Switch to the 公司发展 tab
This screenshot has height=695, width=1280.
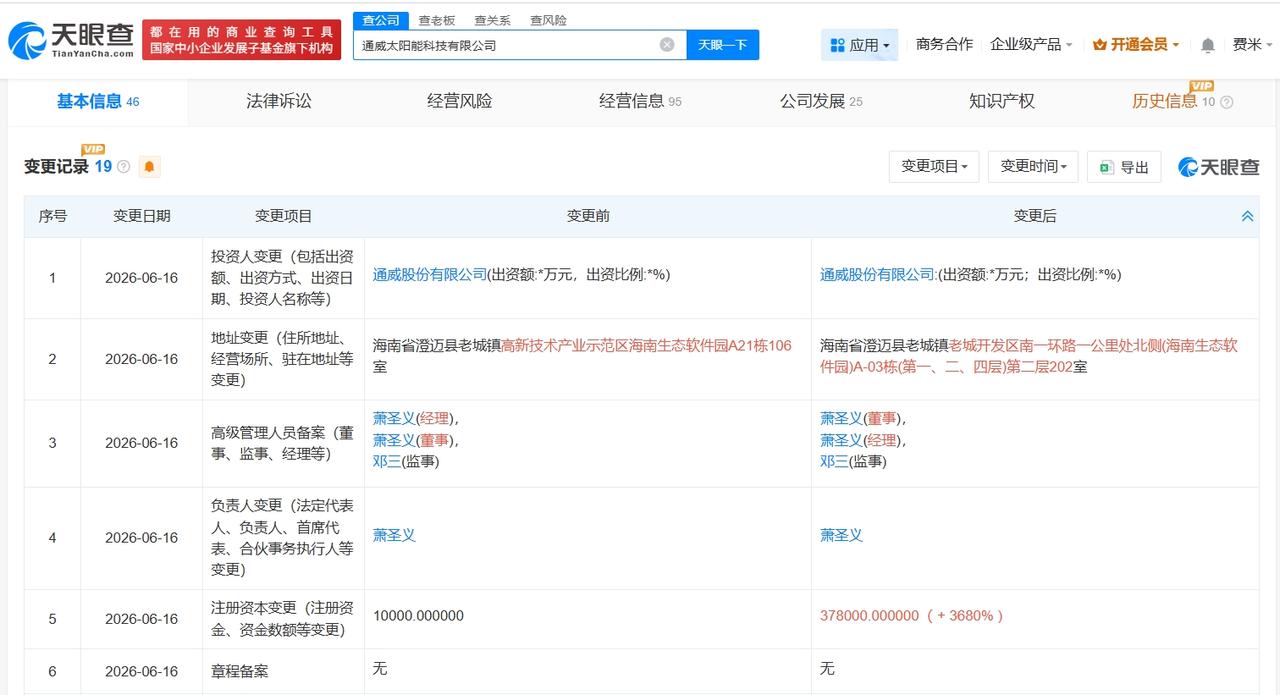(821, 101)
